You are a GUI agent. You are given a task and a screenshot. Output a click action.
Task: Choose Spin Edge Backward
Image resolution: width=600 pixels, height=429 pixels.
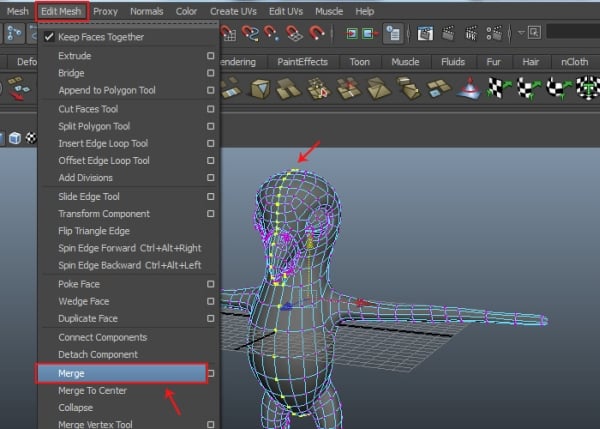(x=129, y=265)
